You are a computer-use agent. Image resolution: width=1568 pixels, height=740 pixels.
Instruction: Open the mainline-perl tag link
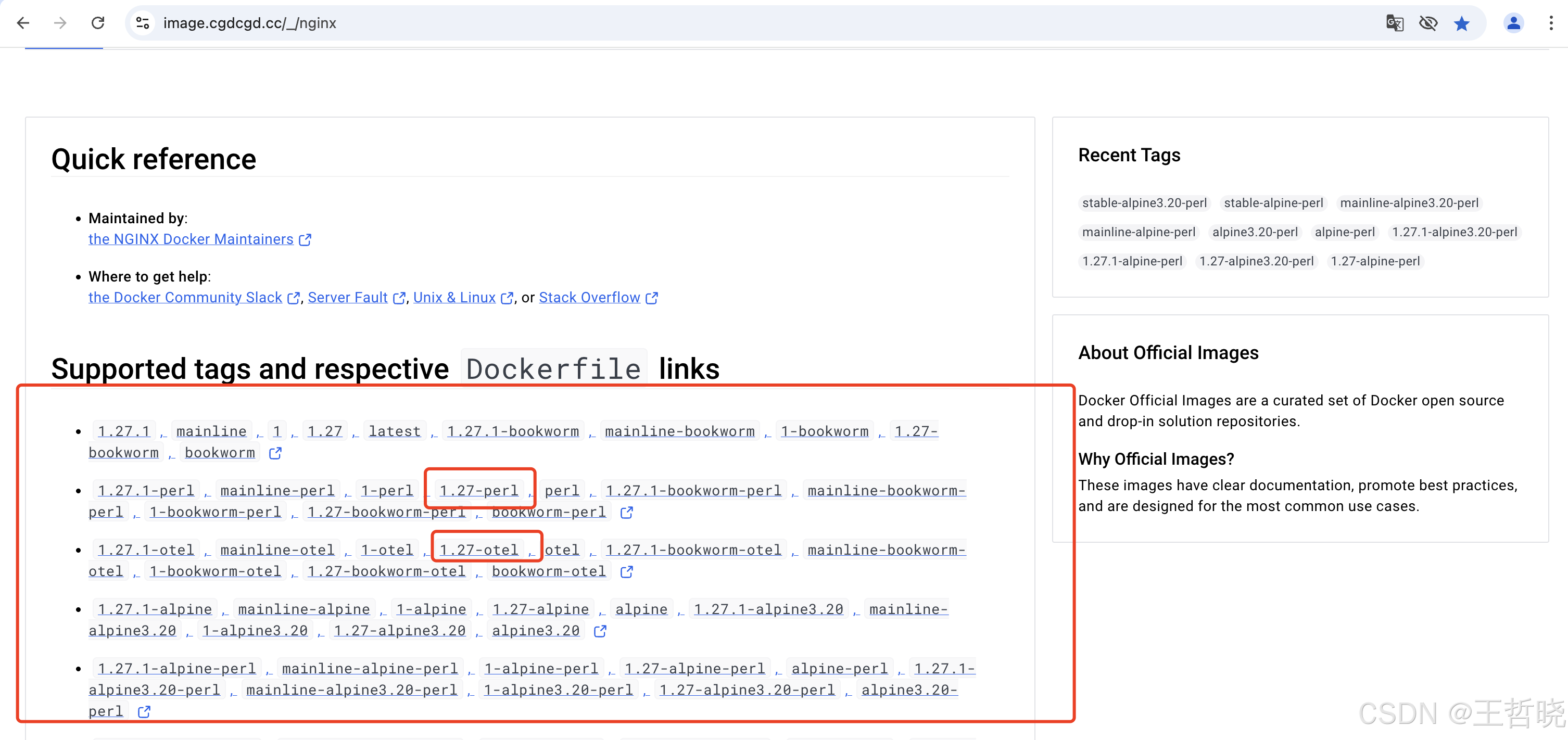click(277, 491)
